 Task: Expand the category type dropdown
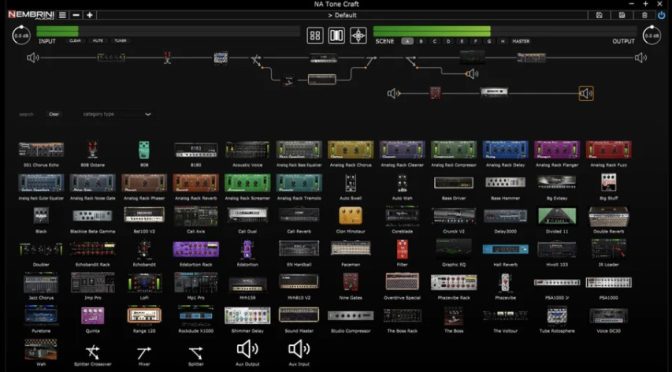(x=117, y=114)
